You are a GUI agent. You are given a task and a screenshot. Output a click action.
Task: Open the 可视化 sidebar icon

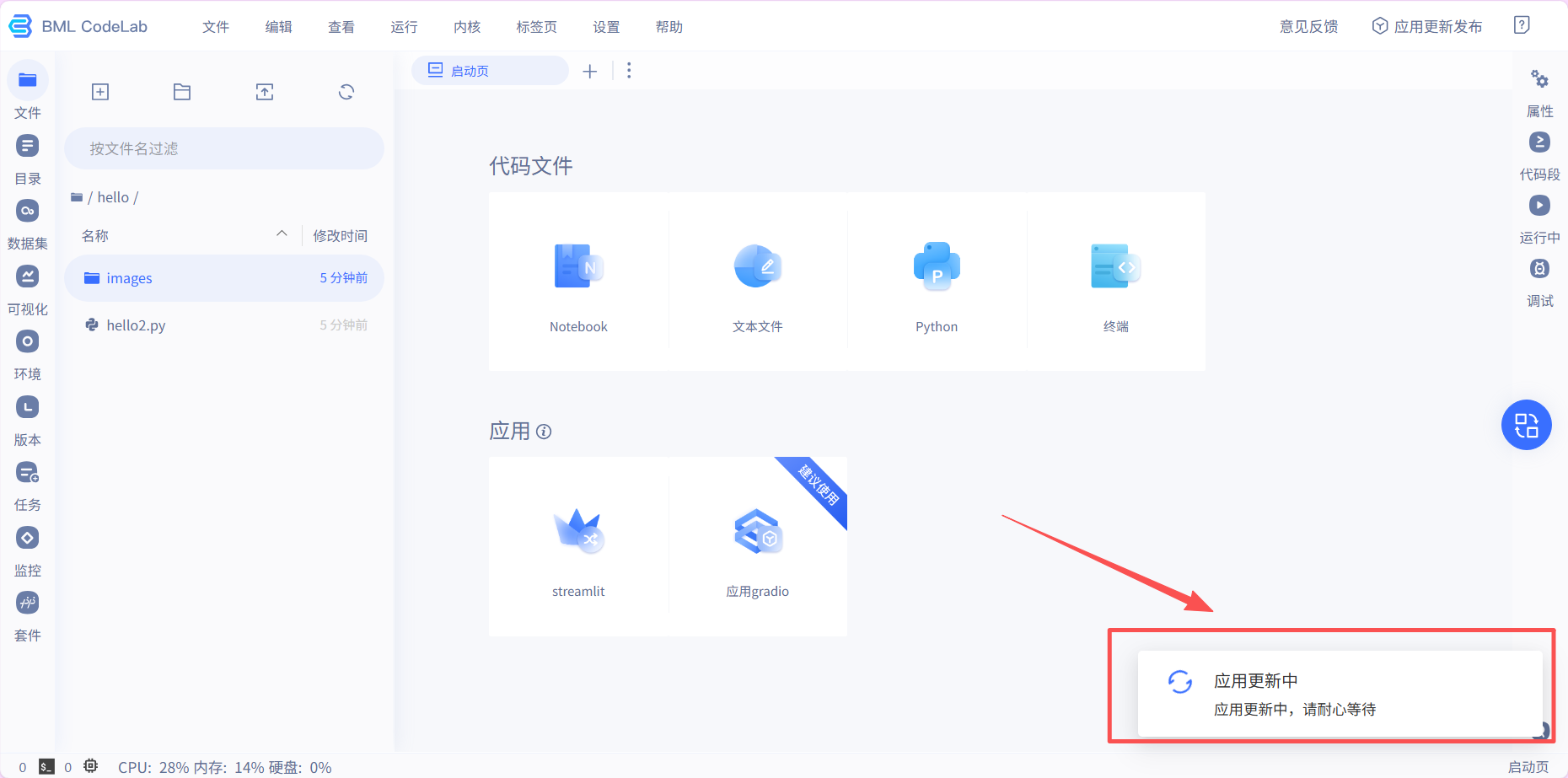pyautogui.click(x=28, y=276)
